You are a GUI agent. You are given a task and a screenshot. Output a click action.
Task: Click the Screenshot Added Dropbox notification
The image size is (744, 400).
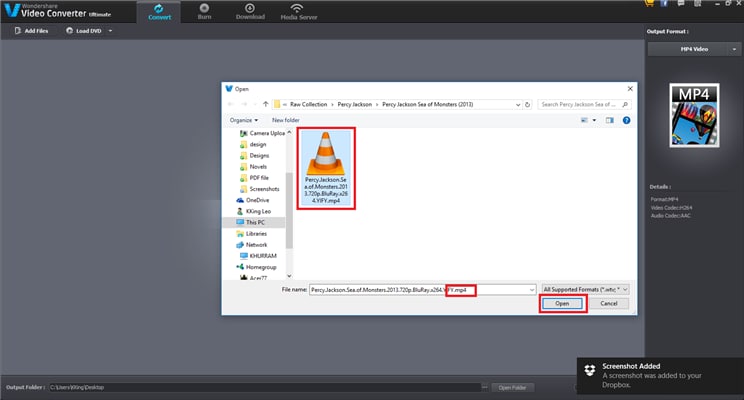click(x=660, y=375)
